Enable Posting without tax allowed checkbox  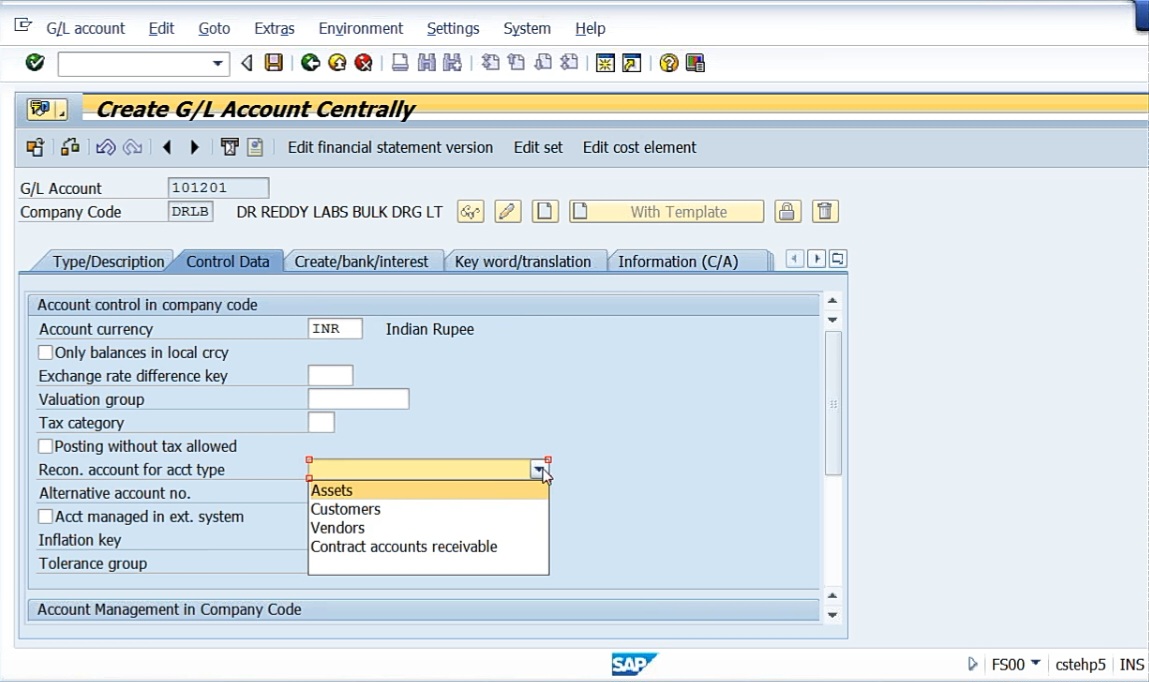[x=45, y=446]
